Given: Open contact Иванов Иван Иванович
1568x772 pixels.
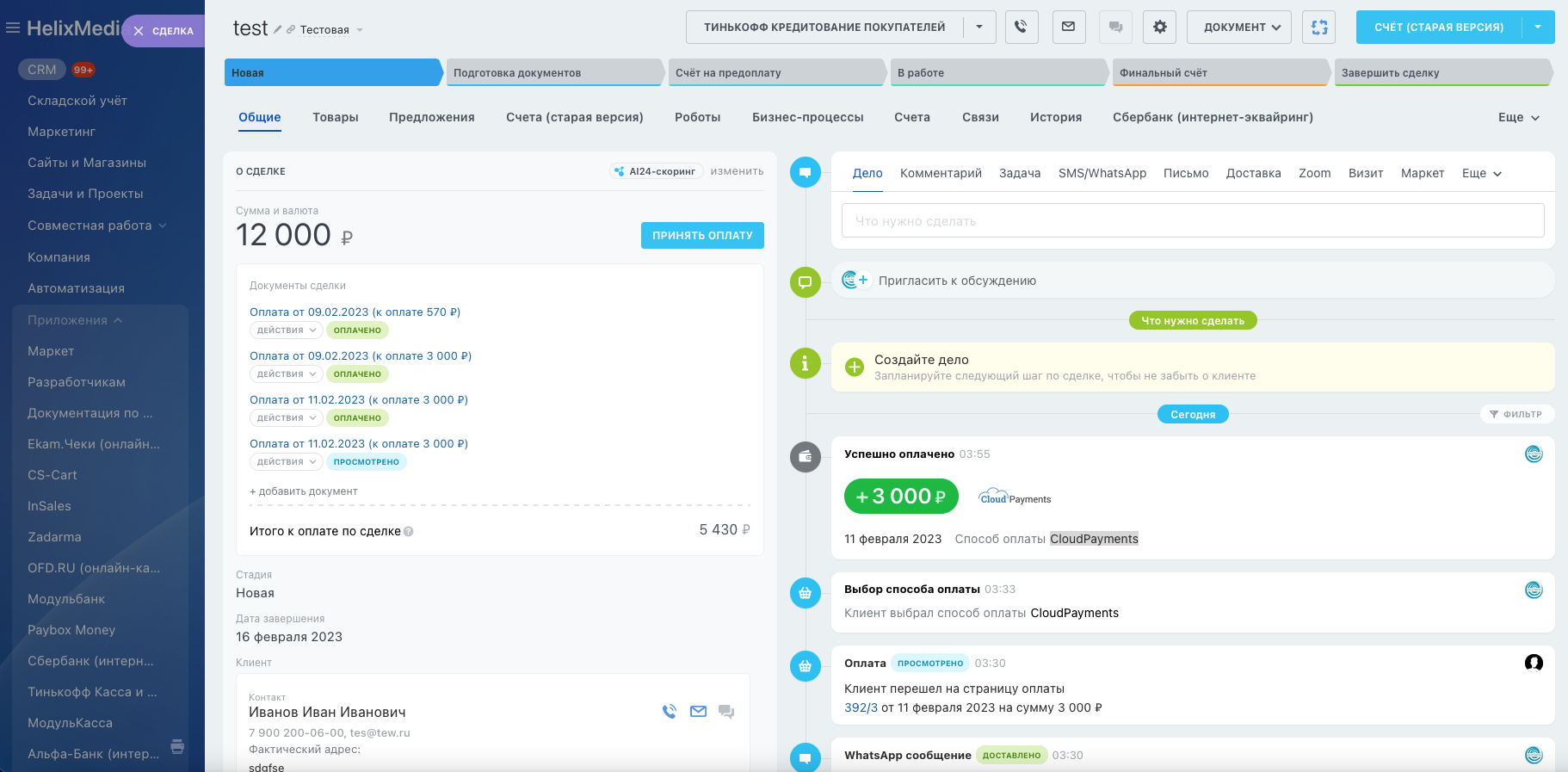Looking at the screenshot, I should 327,713.
